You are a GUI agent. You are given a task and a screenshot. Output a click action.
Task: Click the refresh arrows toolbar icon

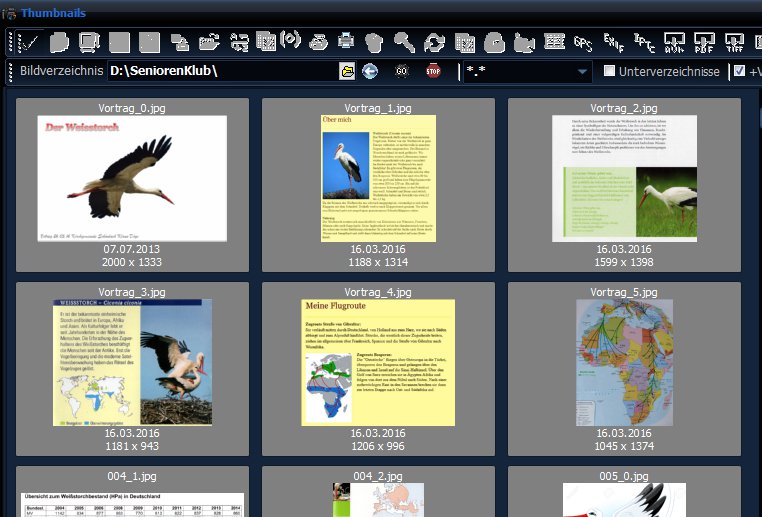pyautogui.click(x=434, y=42)
